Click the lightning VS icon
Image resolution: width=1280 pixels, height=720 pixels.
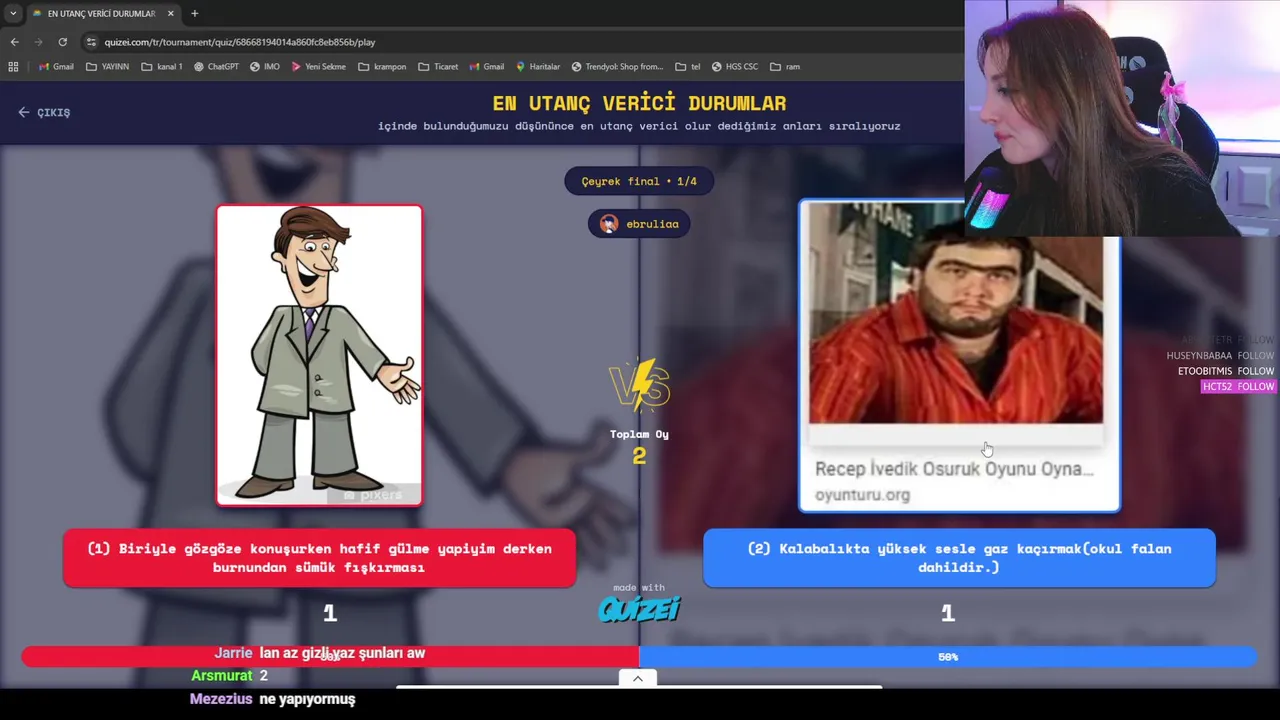(x=639, y=386)
